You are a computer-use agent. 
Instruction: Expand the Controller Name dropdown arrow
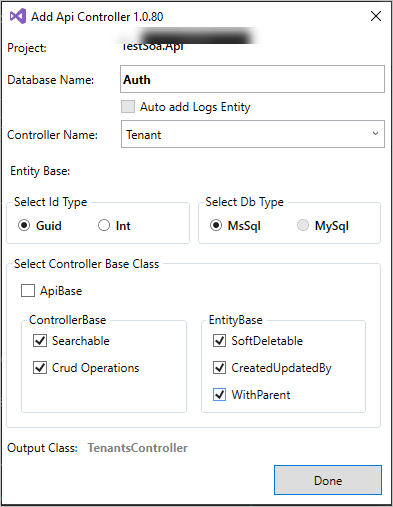click(x=375, y=134)
